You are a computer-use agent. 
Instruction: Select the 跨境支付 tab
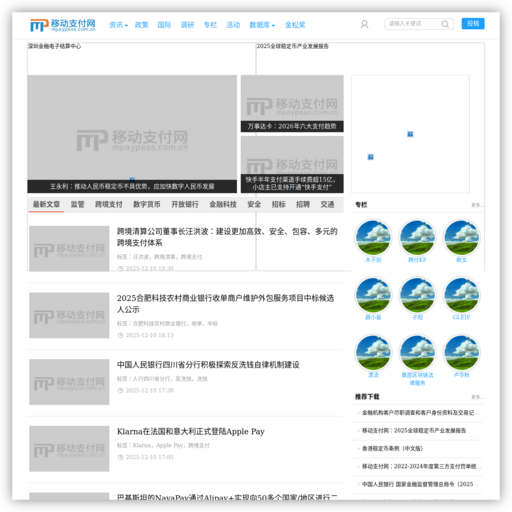tap(109, 204)
